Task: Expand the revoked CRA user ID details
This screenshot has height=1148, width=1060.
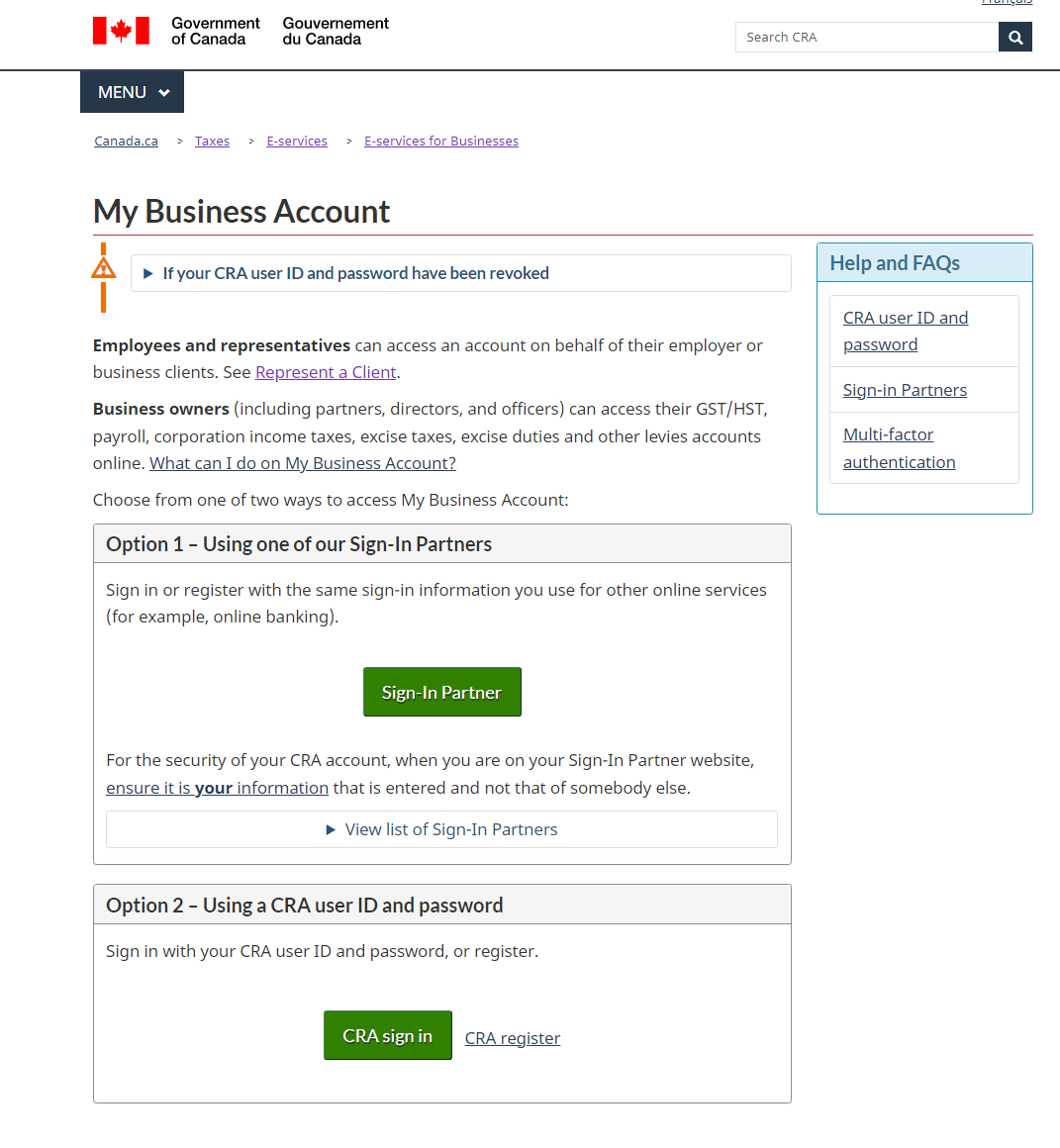Action: [x=355, y=273]
